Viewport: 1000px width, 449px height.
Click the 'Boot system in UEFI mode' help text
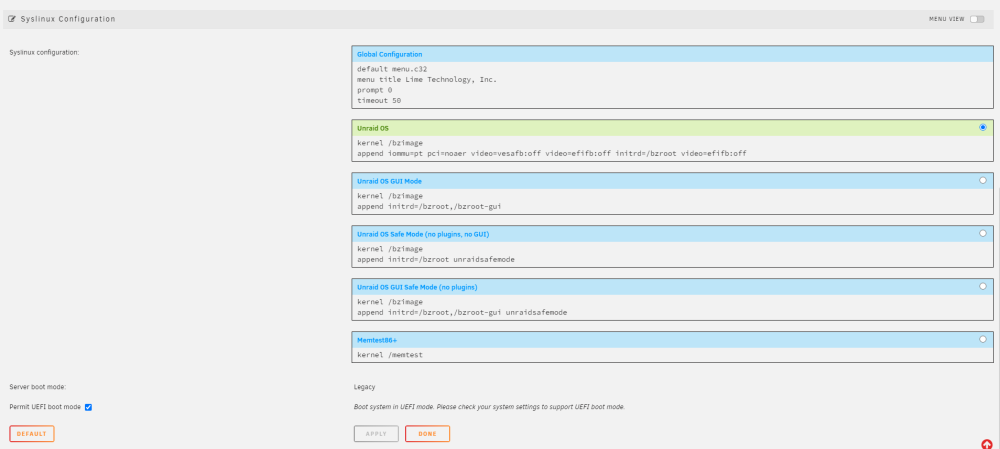pos(489,407)
